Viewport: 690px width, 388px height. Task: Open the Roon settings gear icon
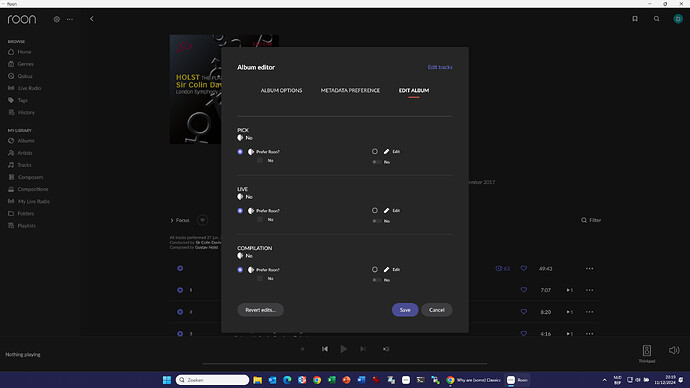point(57,19)
